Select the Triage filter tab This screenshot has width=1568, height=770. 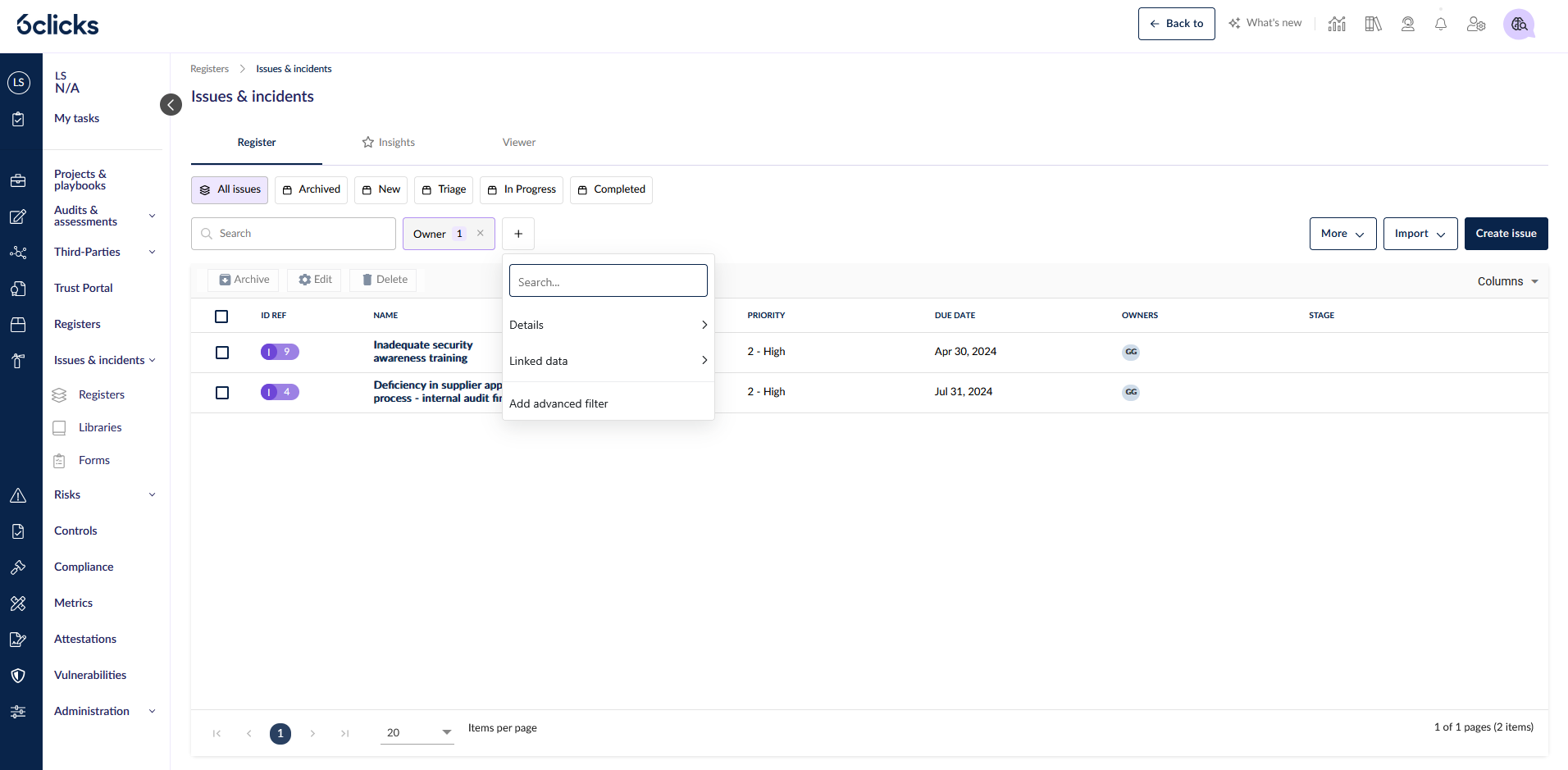444,189
